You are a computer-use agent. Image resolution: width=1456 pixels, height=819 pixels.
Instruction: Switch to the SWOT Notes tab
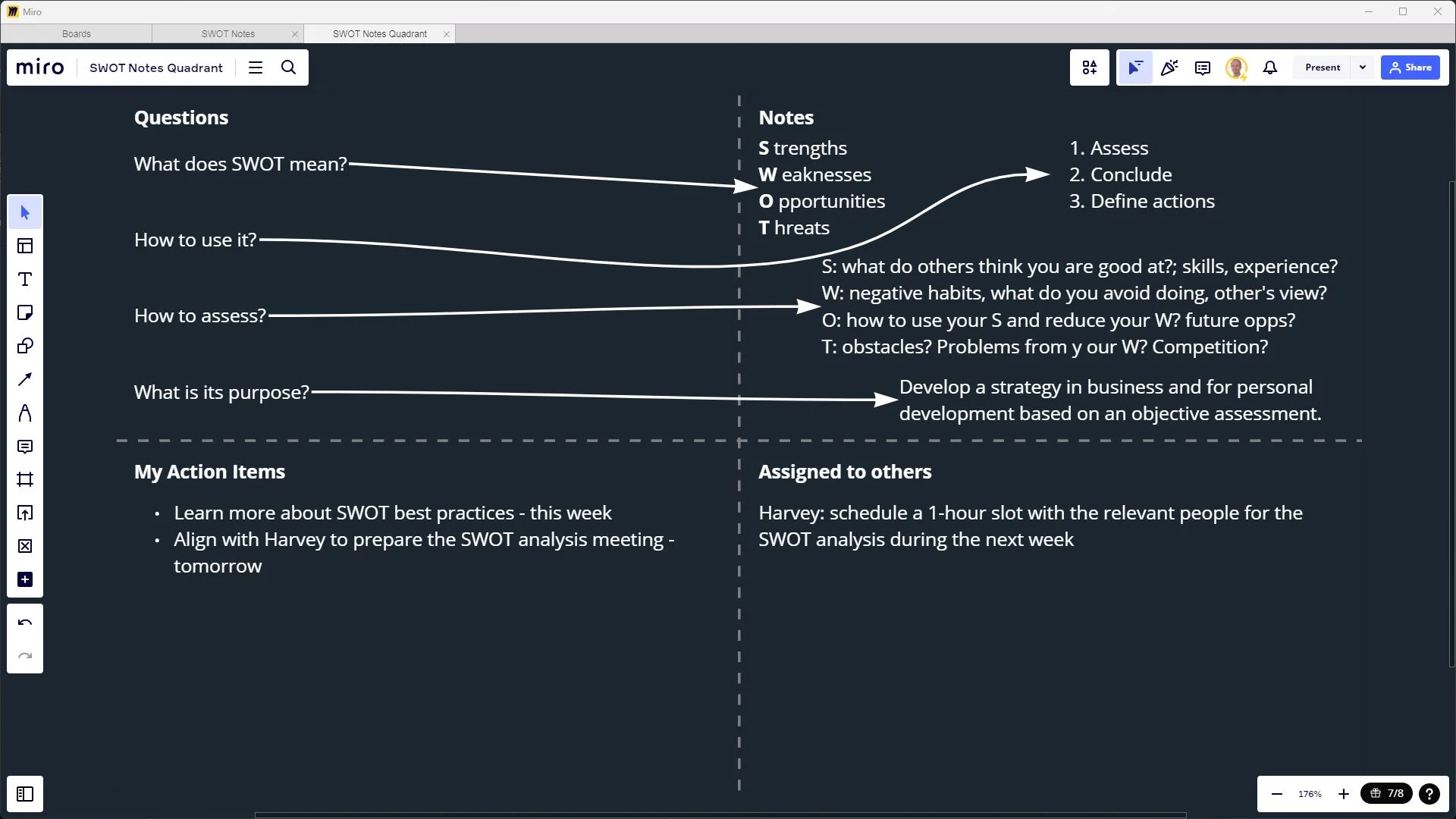tap(227, 34)
